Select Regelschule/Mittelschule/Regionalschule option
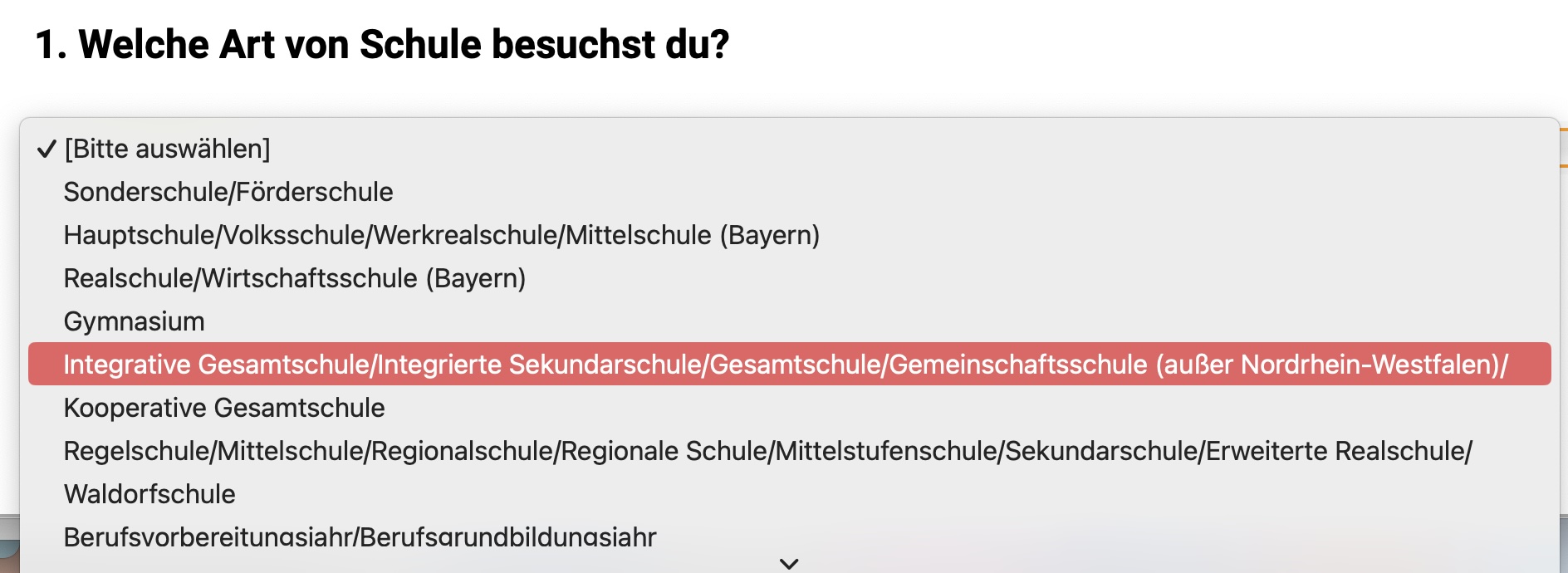1568x573 pixels. (789, 451)
